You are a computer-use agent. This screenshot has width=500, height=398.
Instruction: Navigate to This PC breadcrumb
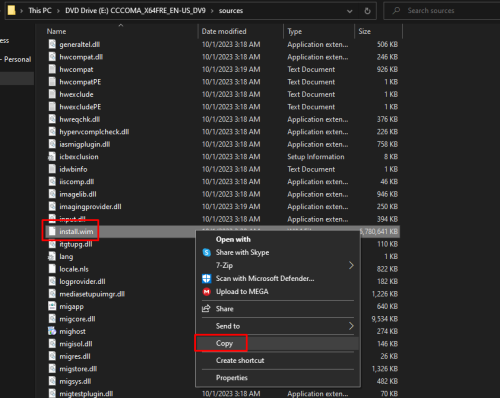[40, 11]
